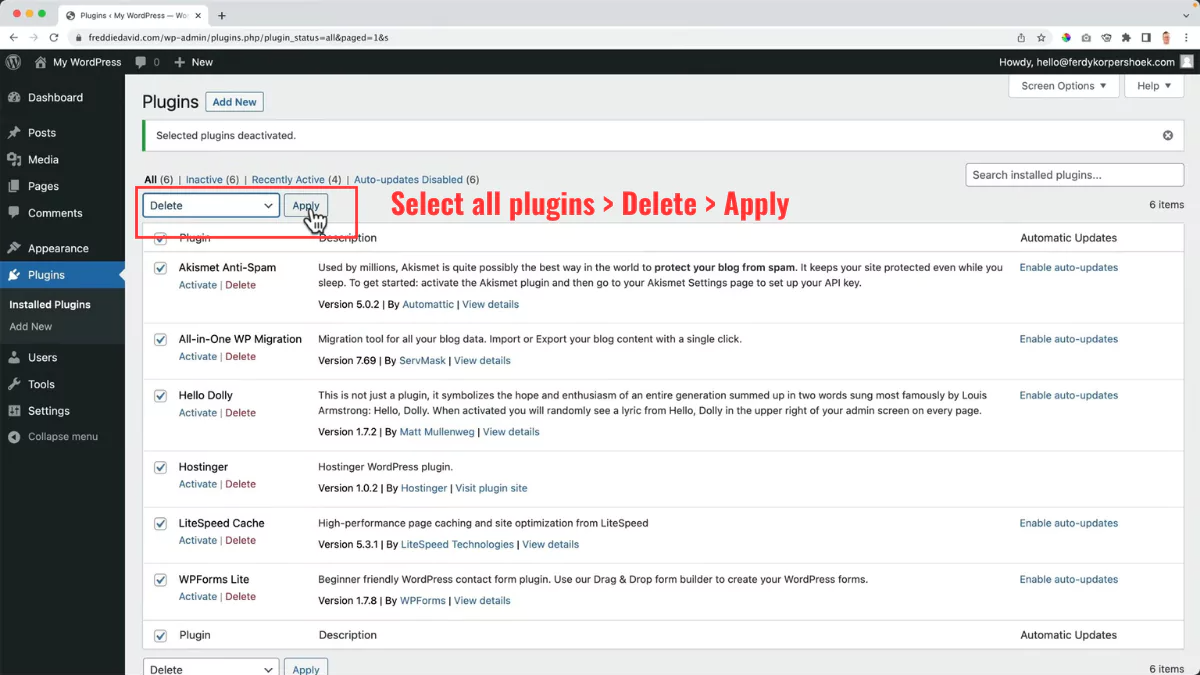Open the bulk actions Delete dropdown
The width and height of the screenshot is (1200, 675).
210,204
